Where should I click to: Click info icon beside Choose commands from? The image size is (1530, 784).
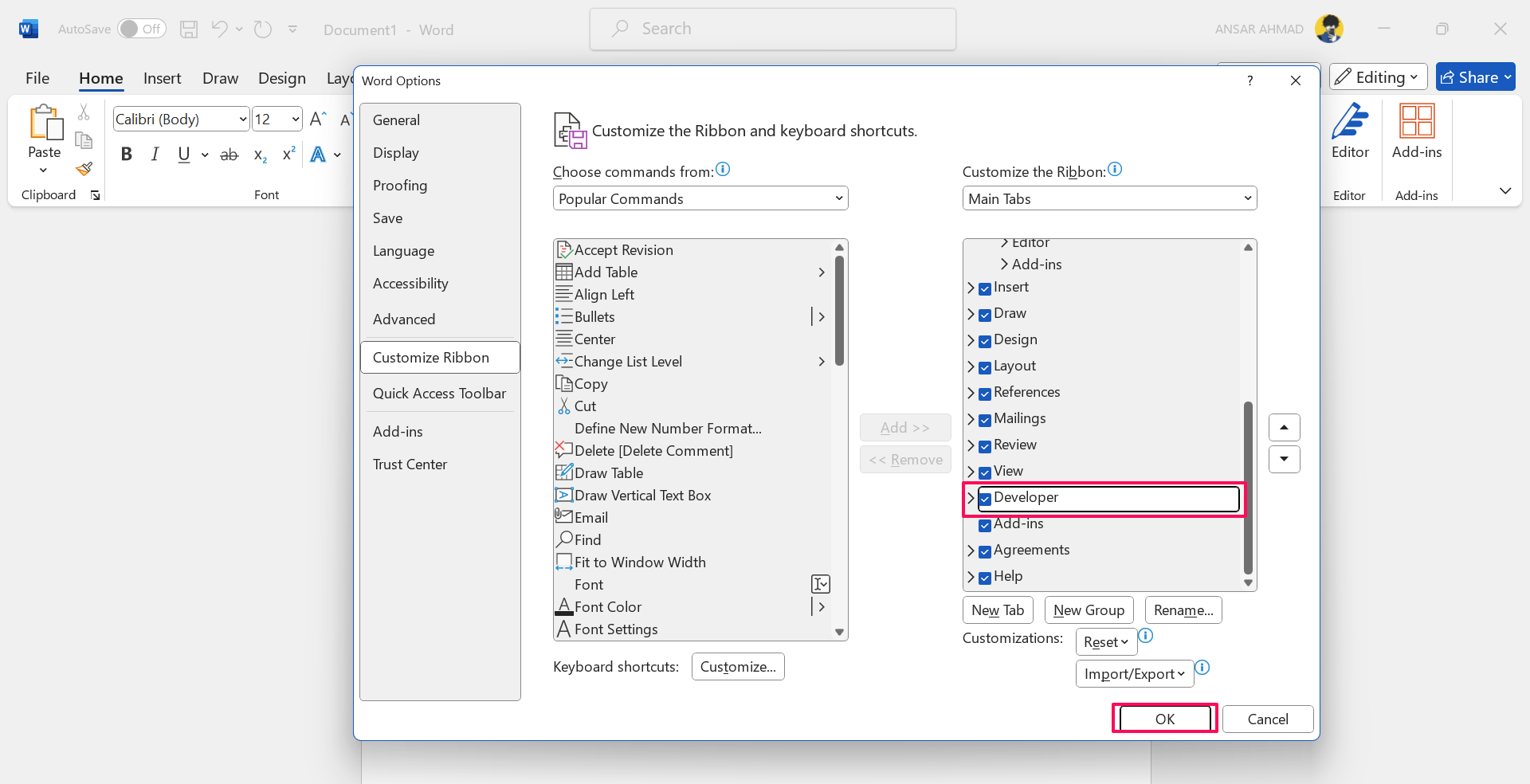[723, 169]
